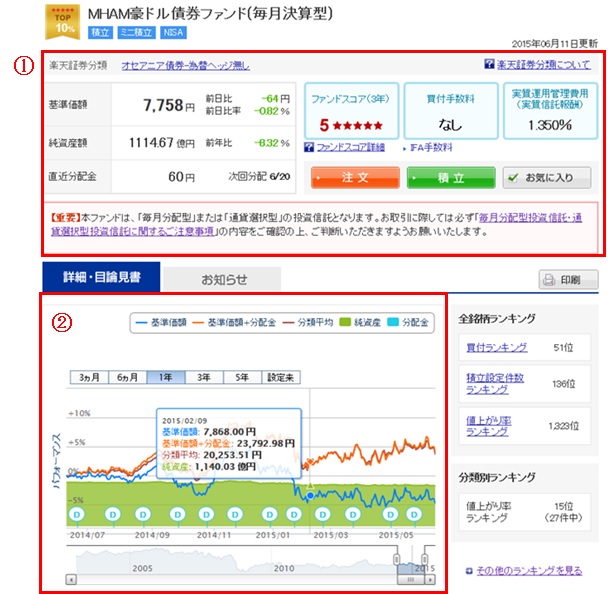Viewport: 614px width, 594px height.
Task: Select the 1年 chart period
Action: point(166,377)
